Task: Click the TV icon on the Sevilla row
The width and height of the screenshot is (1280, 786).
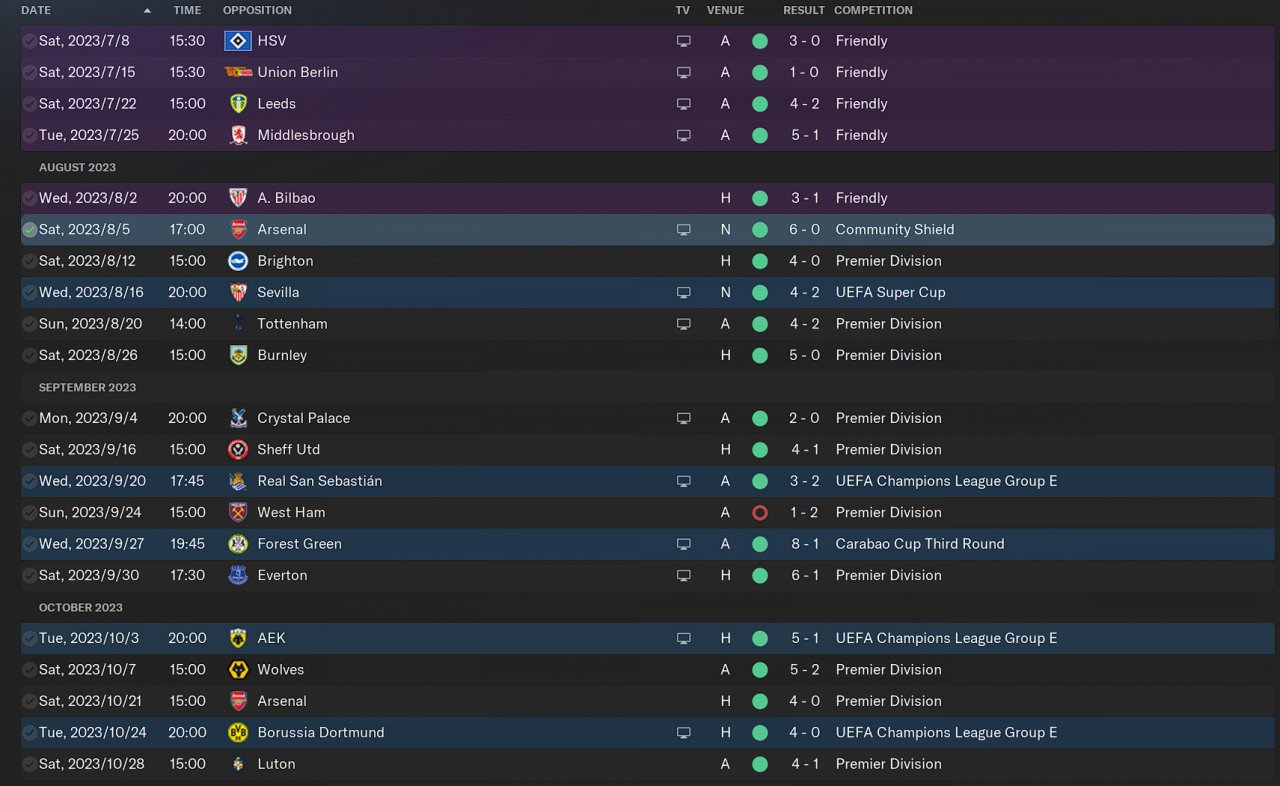Action: (684, 292)
